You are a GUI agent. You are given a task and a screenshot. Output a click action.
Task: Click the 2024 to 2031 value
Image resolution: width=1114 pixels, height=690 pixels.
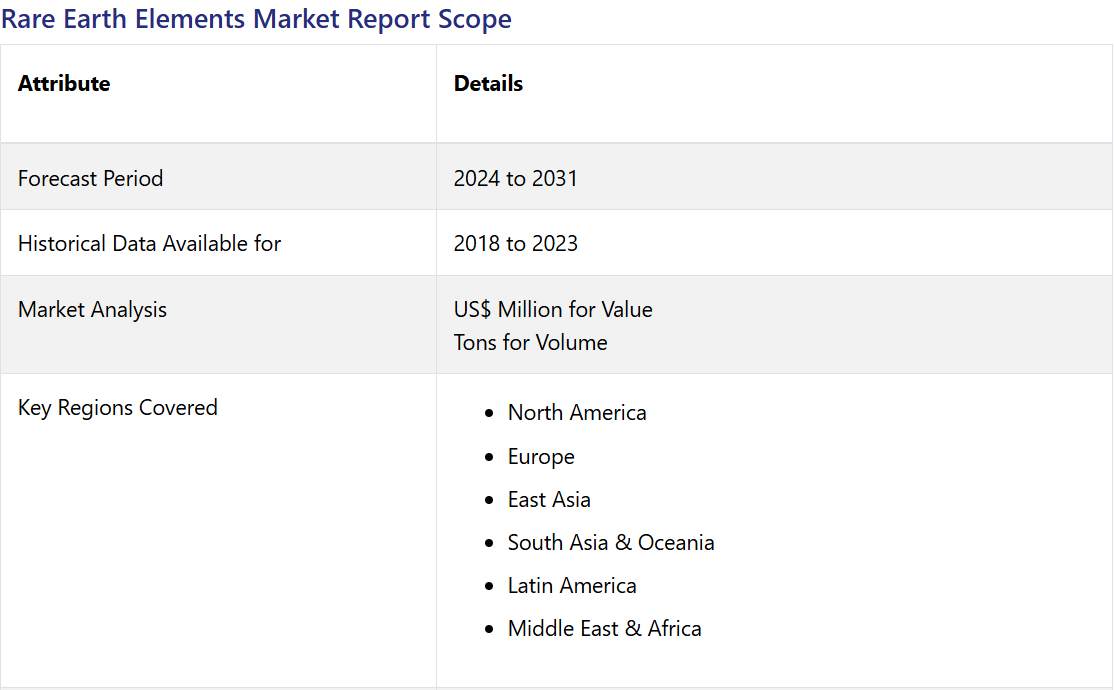click(x=515, y=179)
